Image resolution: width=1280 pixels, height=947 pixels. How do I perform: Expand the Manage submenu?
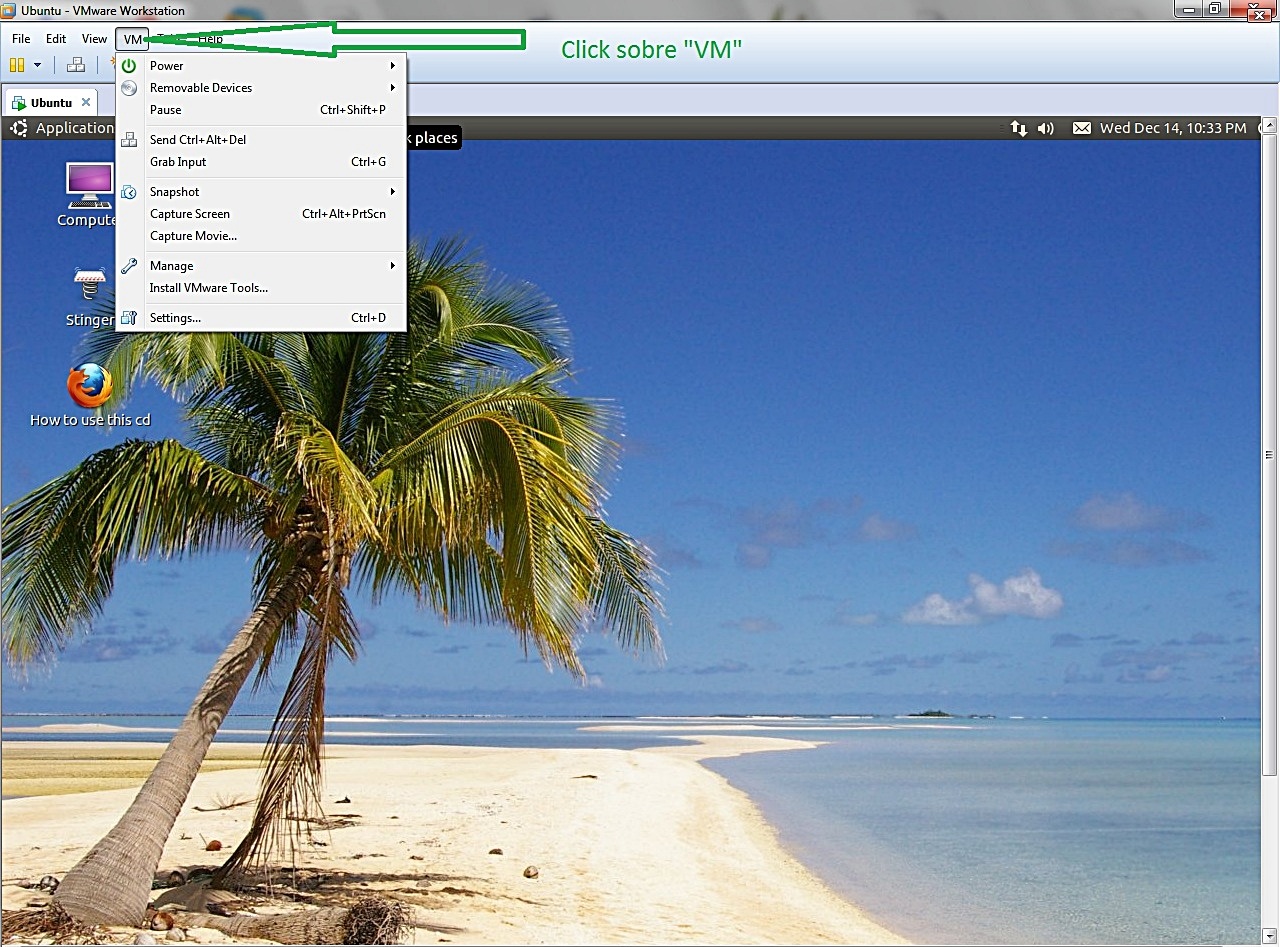click(171, 266)
